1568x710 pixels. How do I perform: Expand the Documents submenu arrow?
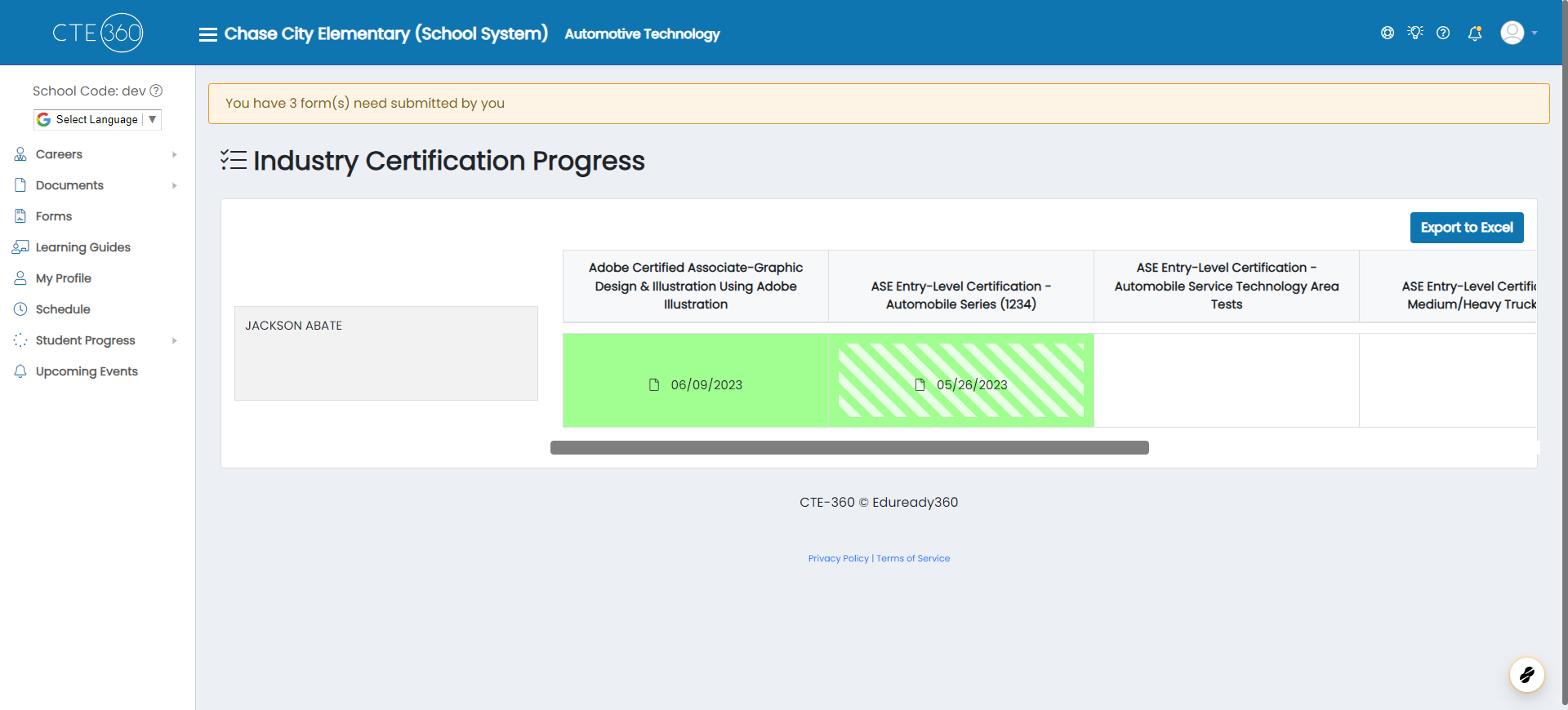click(174, 185)
